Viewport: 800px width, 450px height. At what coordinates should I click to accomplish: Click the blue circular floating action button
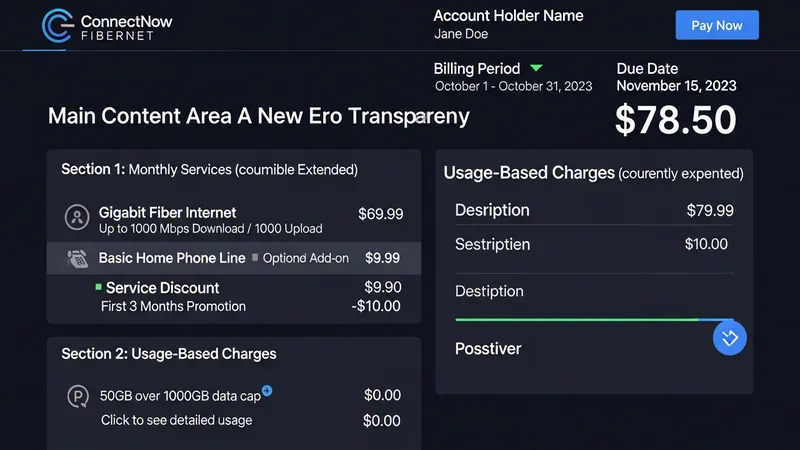(730, 338)
